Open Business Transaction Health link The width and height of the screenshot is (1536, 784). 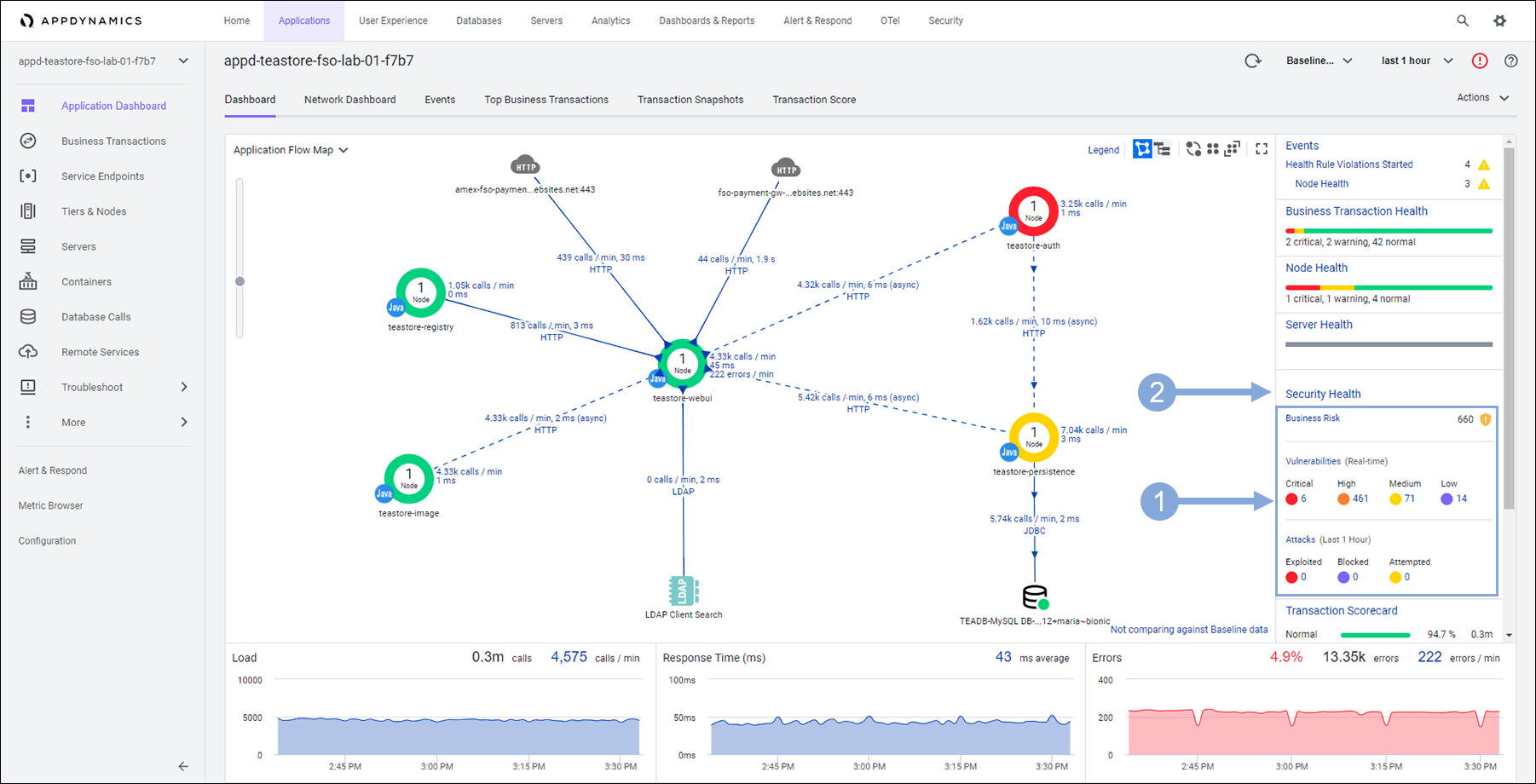pos(1356,211)
